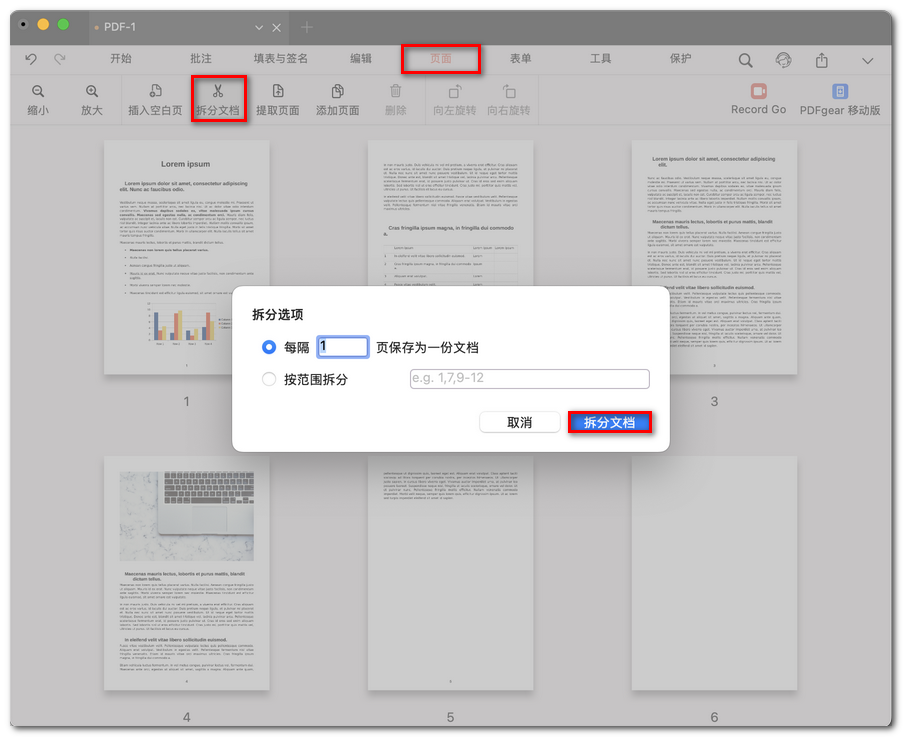
Task: Switch to the 页面 ribbon tab
Action: (x=442, y=59)
